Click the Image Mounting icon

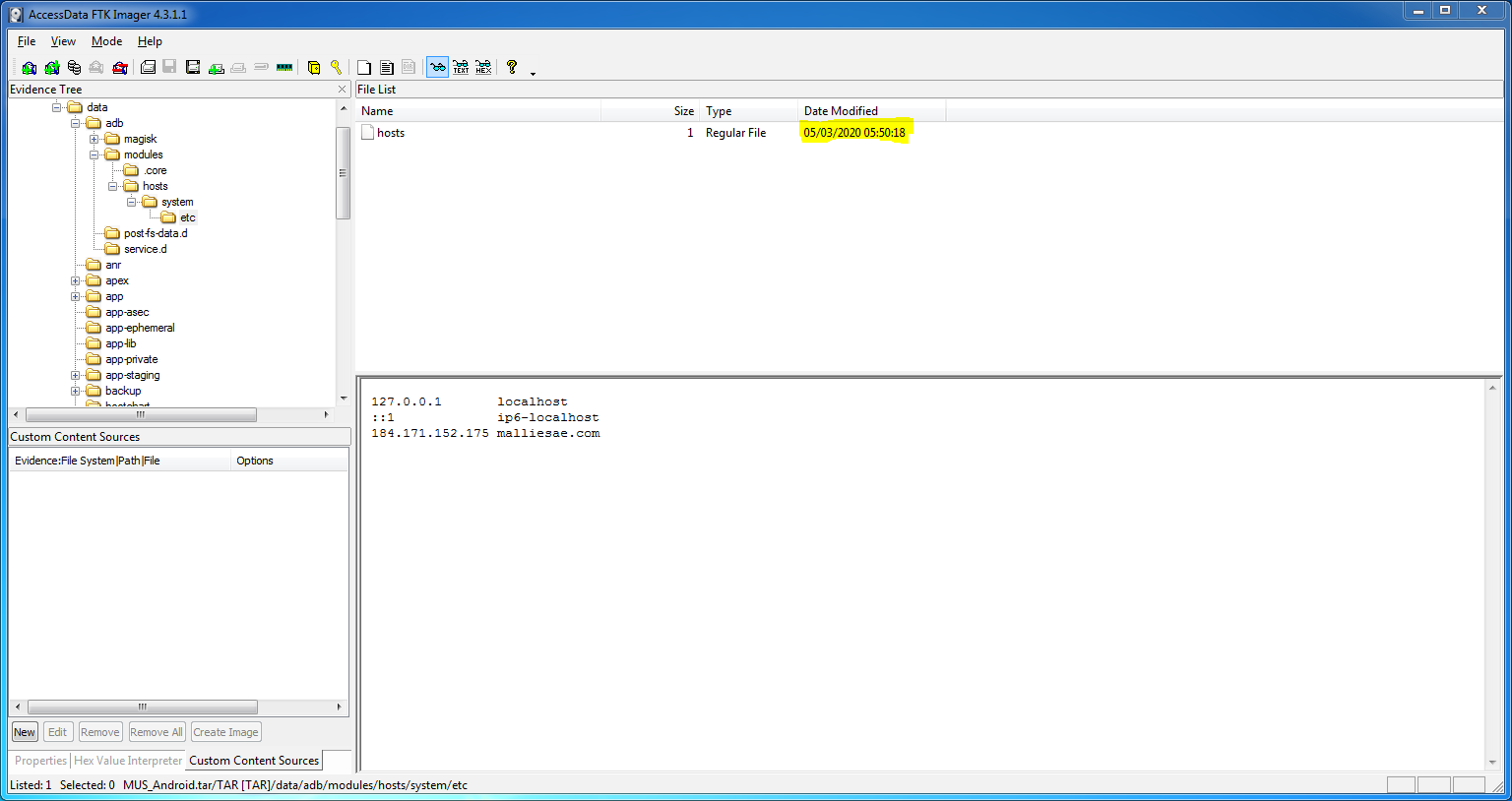74,68
